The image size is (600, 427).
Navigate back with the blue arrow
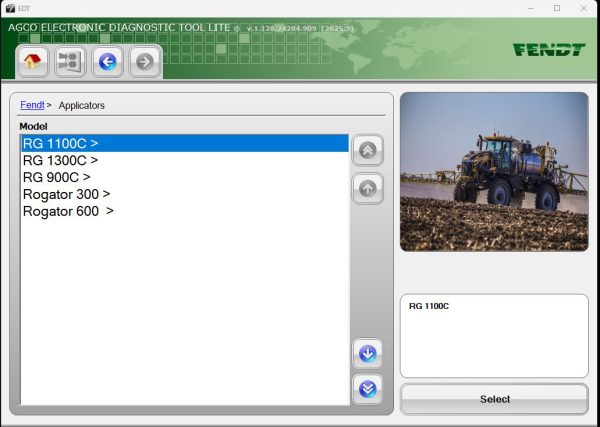point(108,62)
